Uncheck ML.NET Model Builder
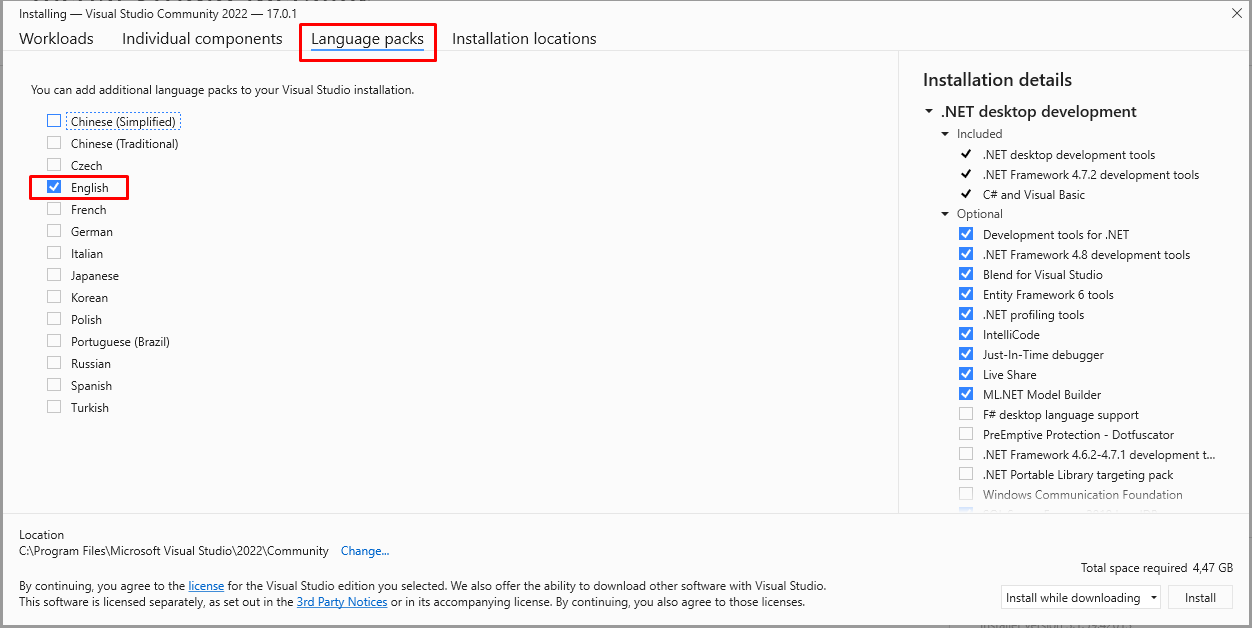Viewport: 1252px width, 628px height. (966, 394)
